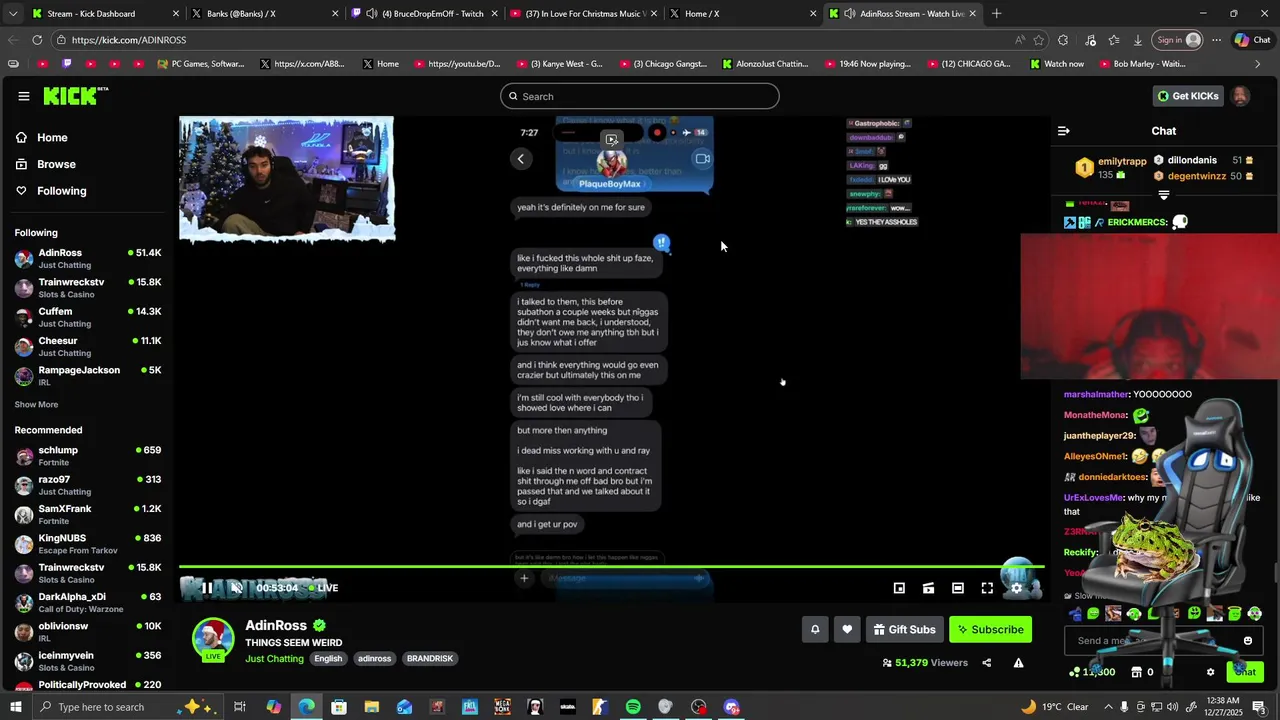Select the English language tag
The width and height of the screenshot is (1280, 720).
click(x=328, y=658)
